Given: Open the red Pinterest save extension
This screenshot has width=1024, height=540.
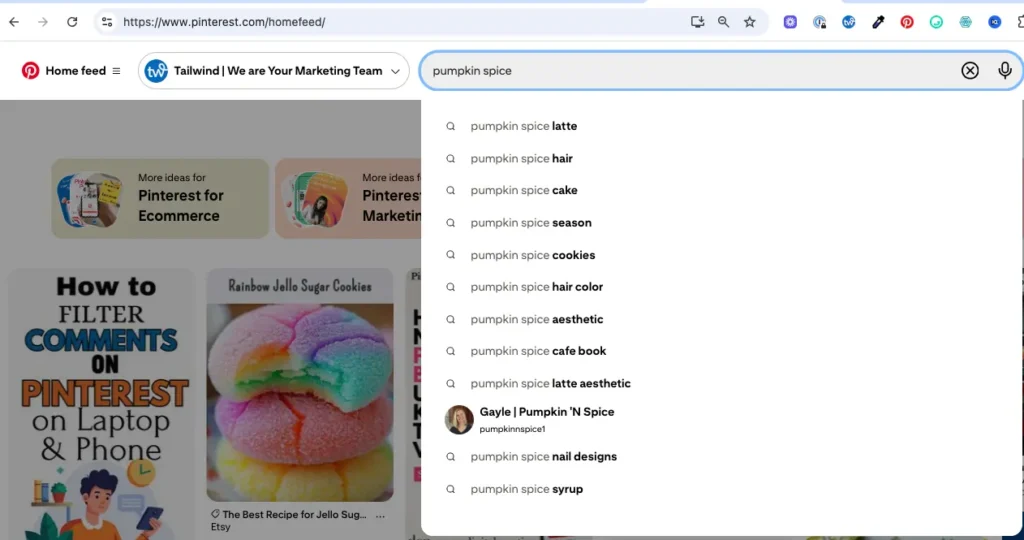Looking at the screenshot, I should (x=907, y=22).
